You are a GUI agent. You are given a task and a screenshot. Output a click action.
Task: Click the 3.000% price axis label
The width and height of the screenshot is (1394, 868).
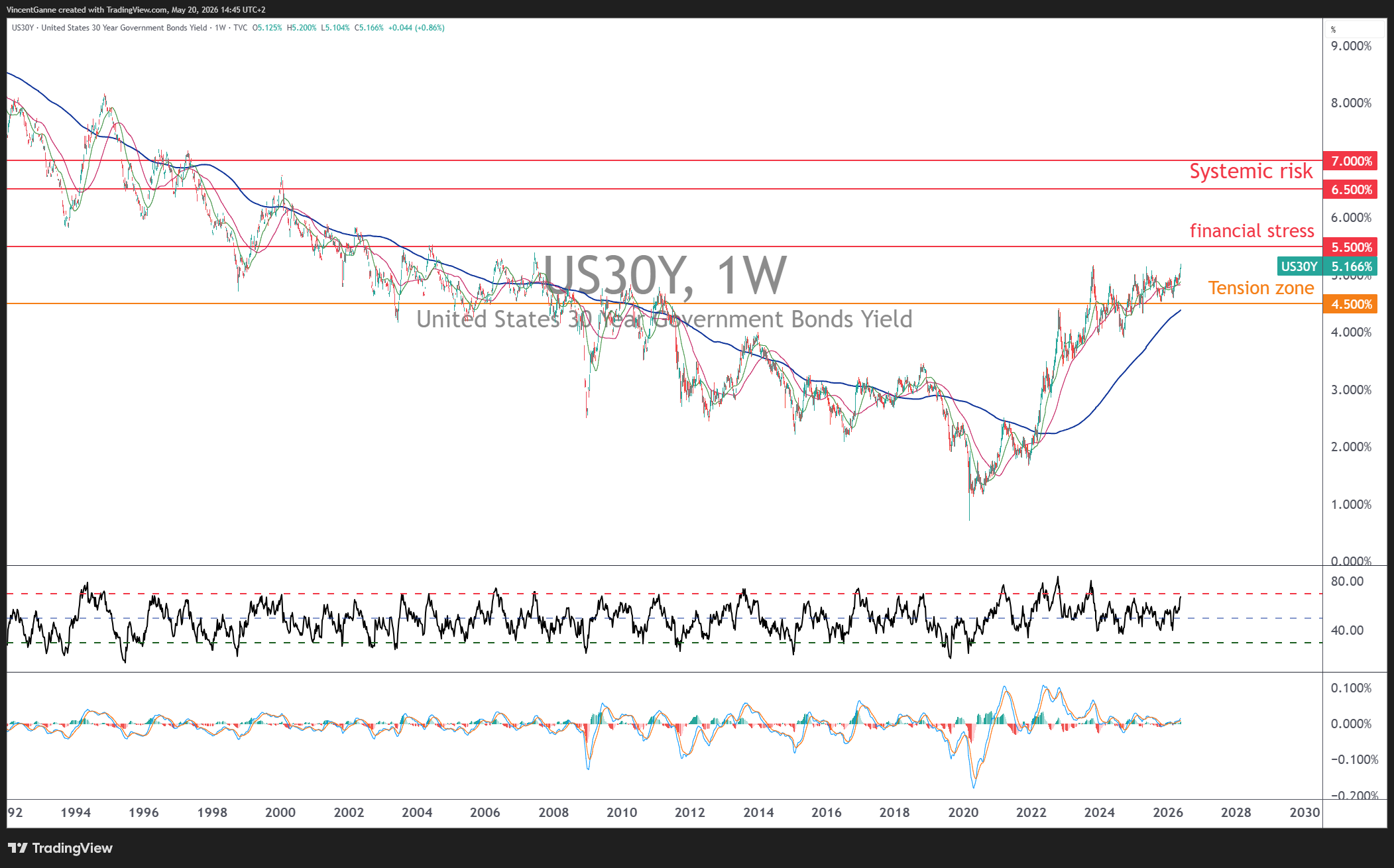tap(1351, 390)
